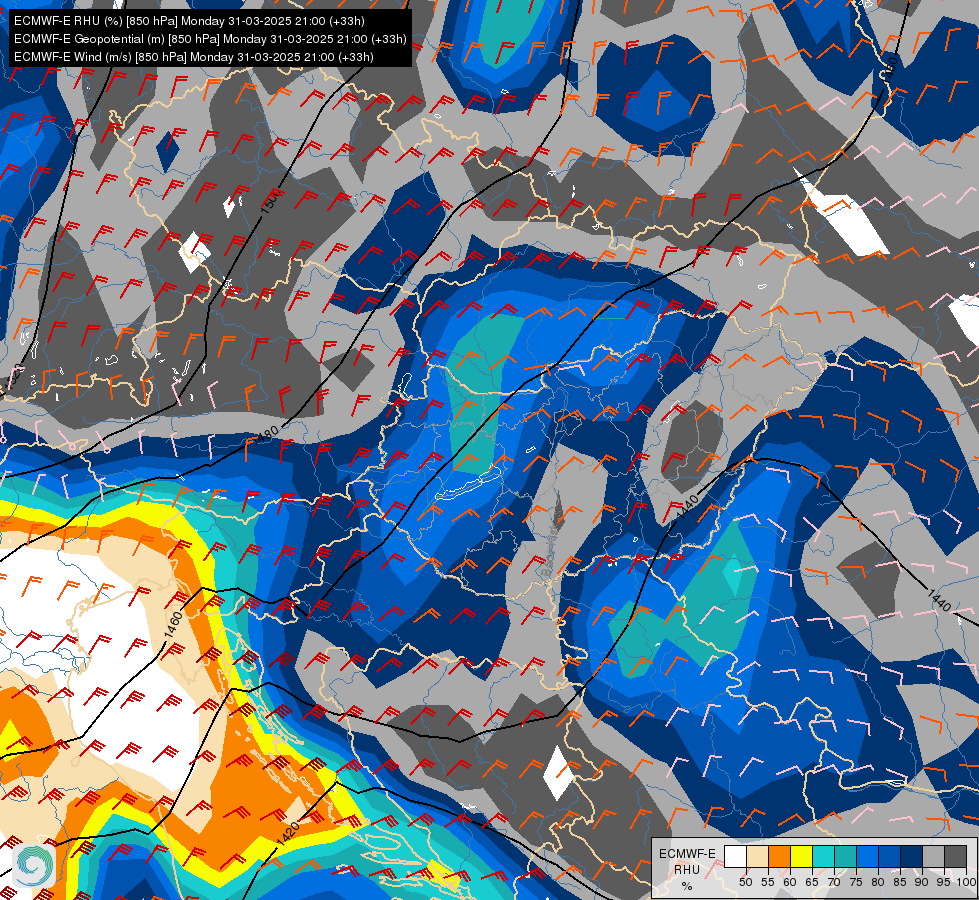
Task: Click the '70' legend tick value
Action: [x=834, y=882]
